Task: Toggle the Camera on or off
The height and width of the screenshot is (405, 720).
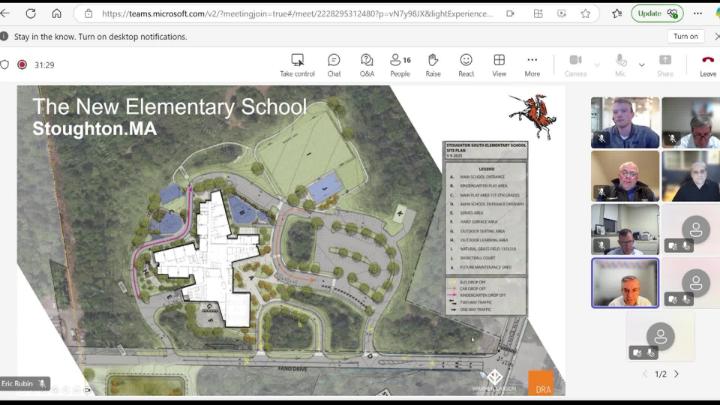Action: (x=575, y=65)
